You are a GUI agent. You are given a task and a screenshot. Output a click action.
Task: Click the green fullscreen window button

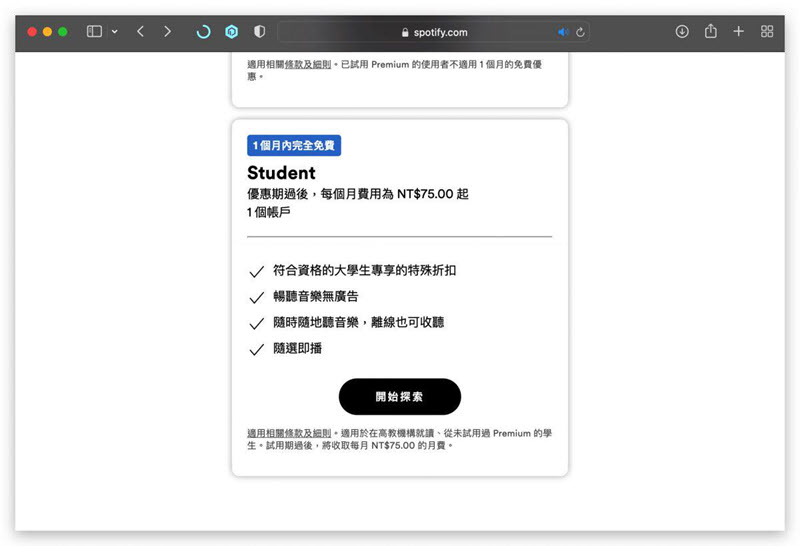point(63,32)
